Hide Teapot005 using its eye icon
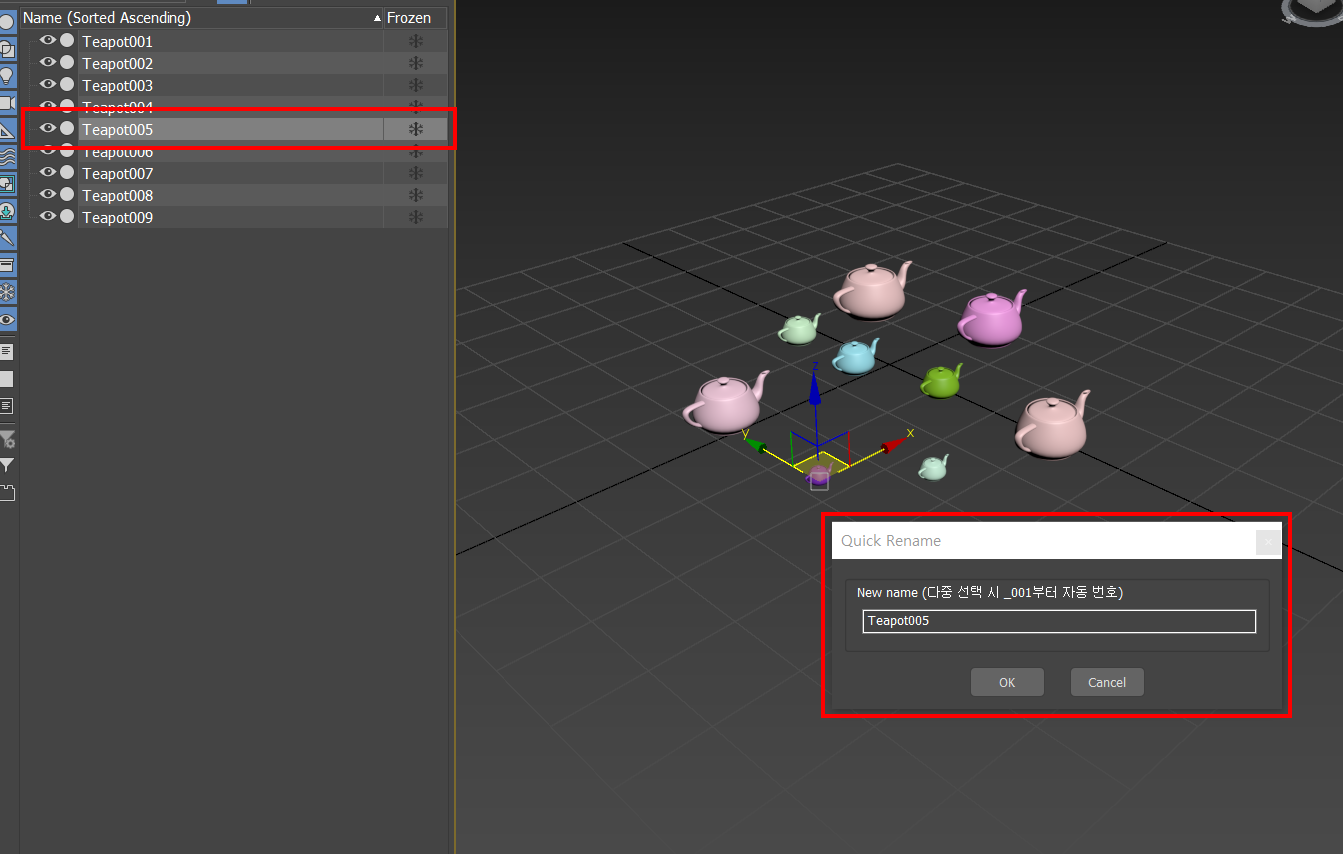Viewport: 1343px width, 854px height. click(x=47, y=128)
